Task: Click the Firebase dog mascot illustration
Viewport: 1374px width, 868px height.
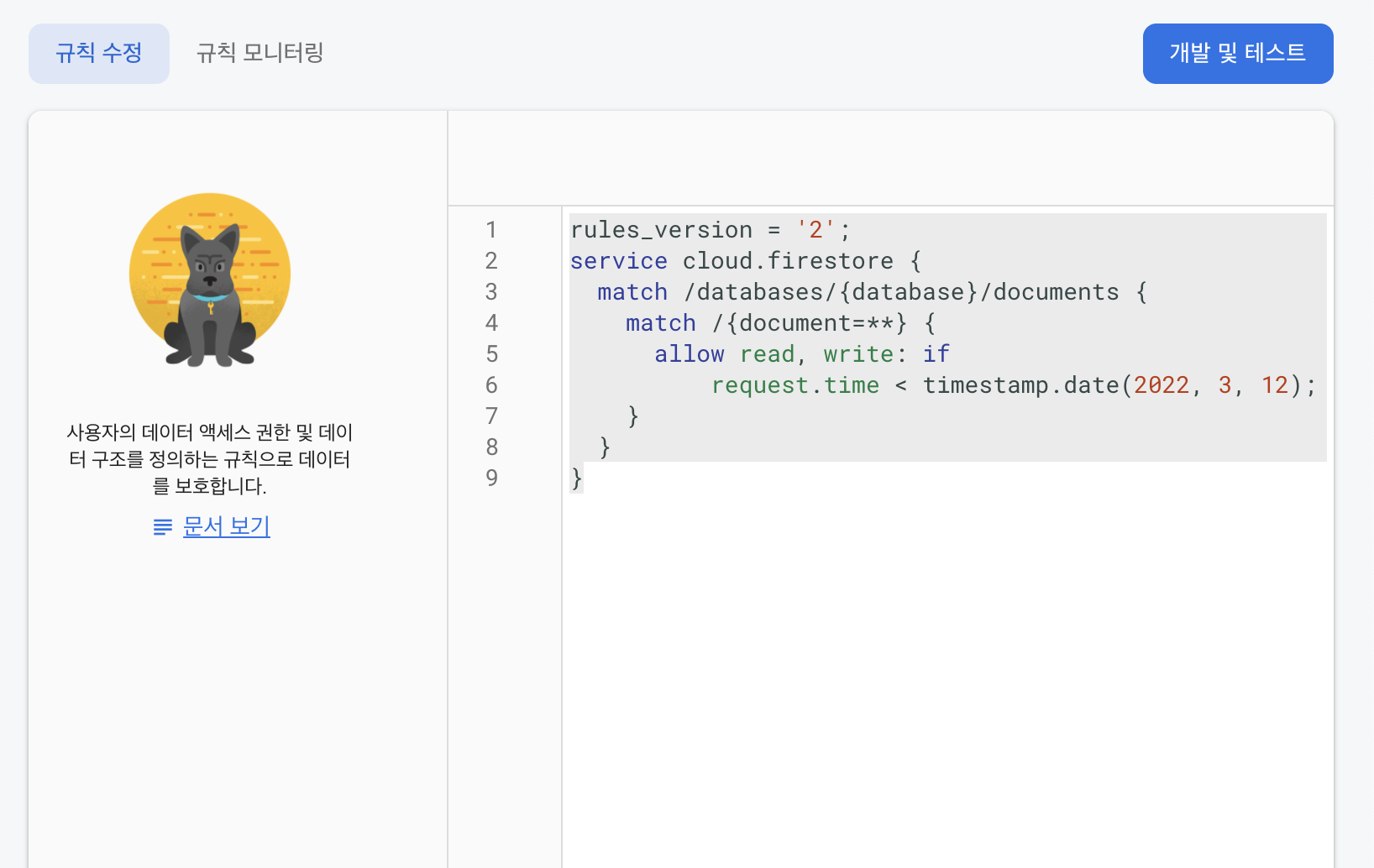Action: tap(210, 280)
